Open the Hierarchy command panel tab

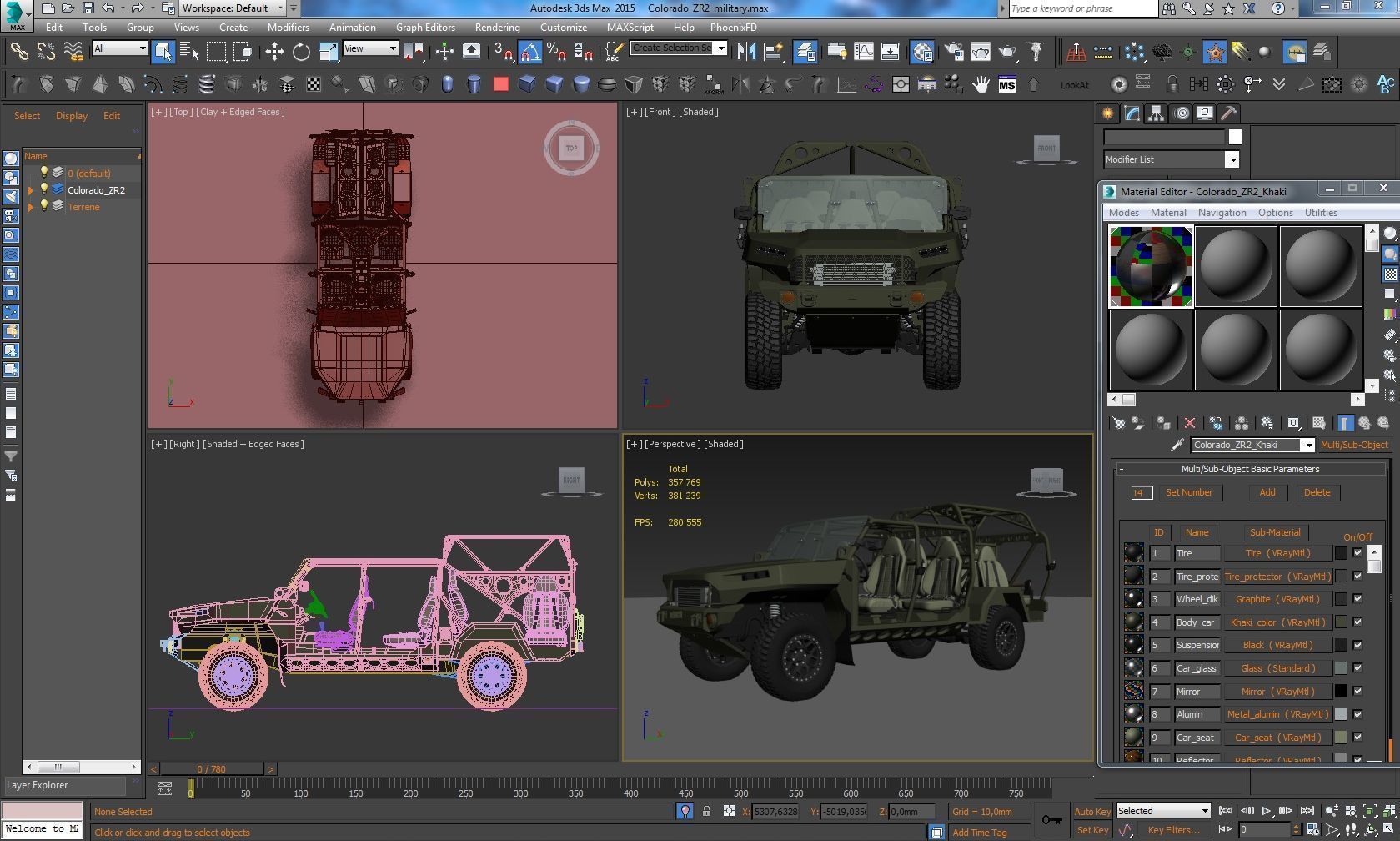tap(1156, 113)
